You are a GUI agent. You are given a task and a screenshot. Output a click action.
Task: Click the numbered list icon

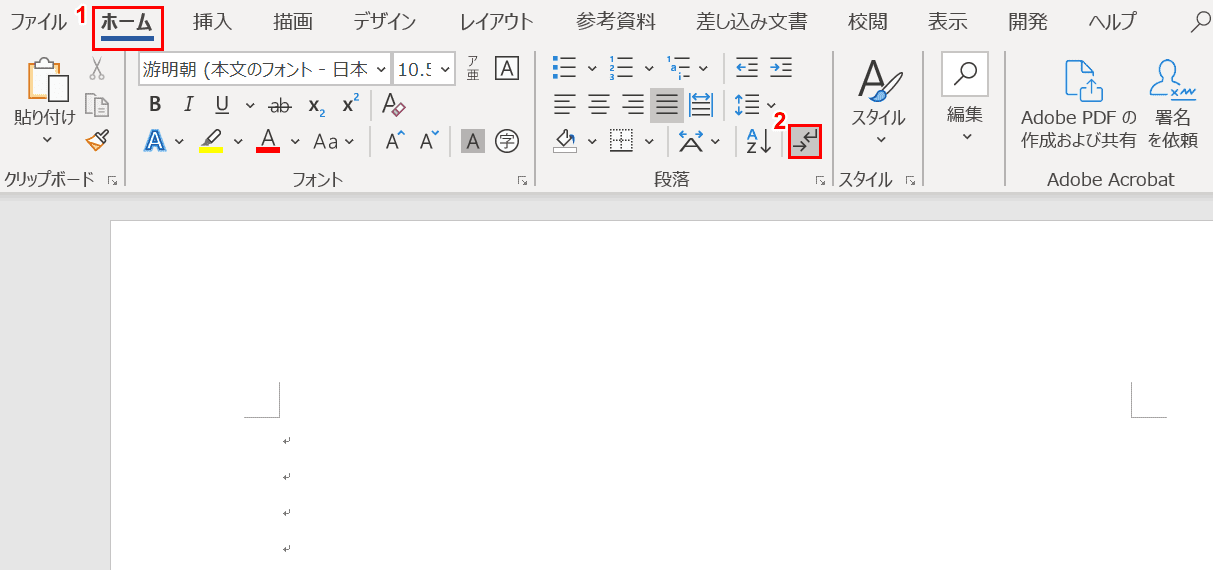point(621,68)
